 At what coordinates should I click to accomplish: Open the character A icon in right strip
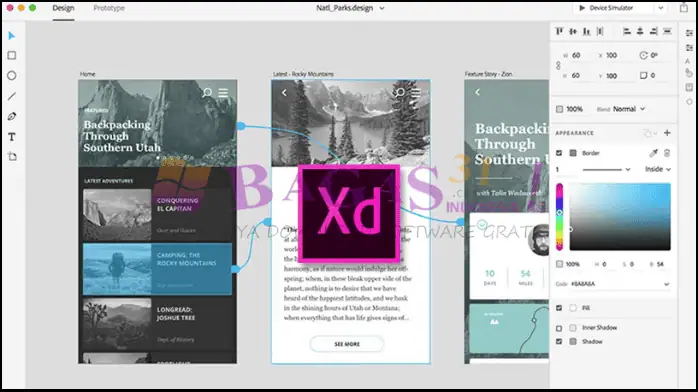tap(688, 61)
